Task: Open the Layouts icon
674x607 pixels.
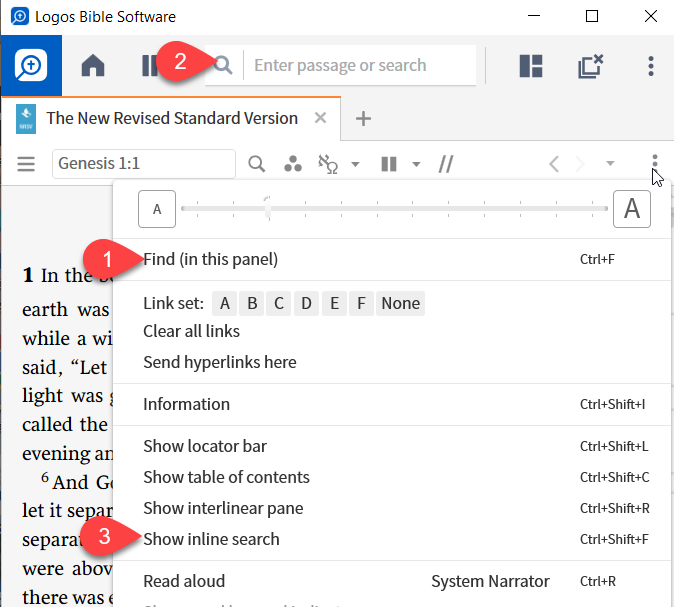Action: pos(531,66)
